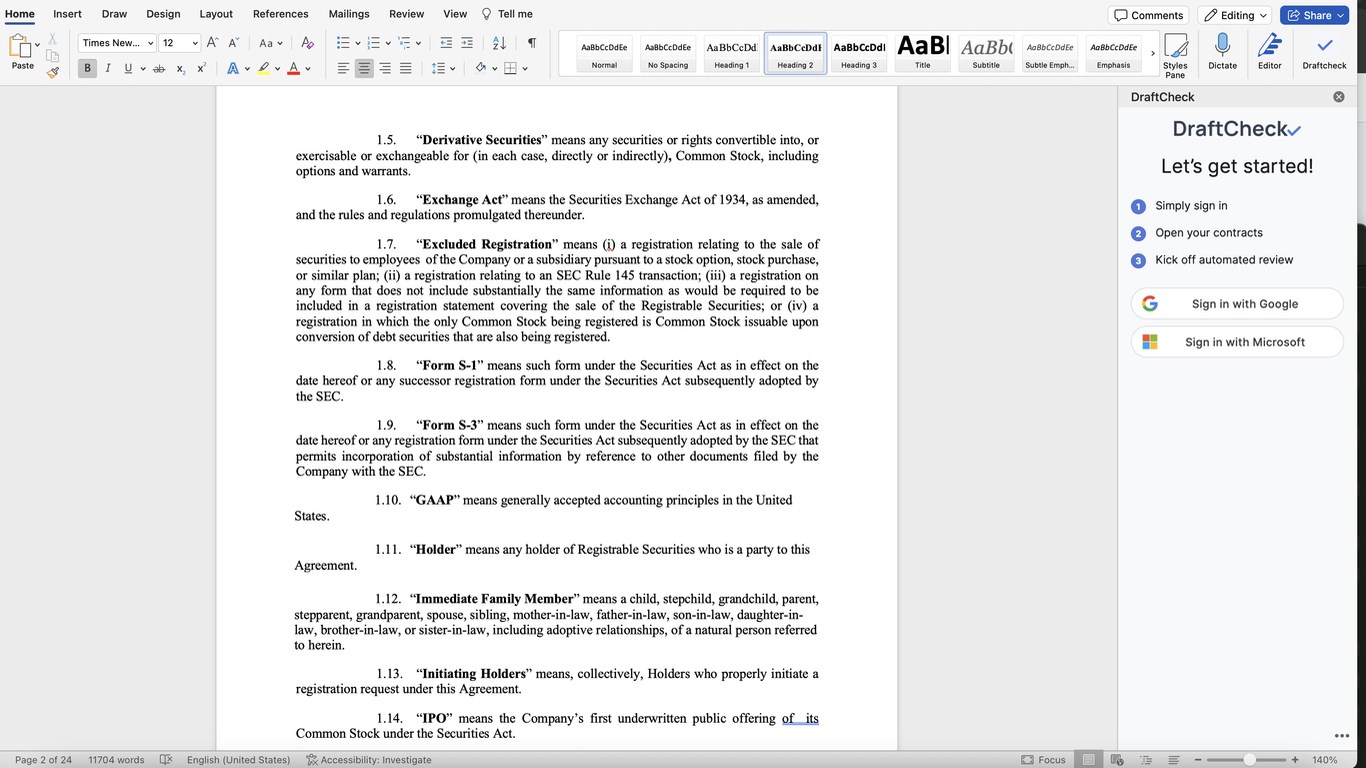Expand the bullet list options arrow
The height and width of the screenshot is (768, 1366).
click(x=357, y=43)
